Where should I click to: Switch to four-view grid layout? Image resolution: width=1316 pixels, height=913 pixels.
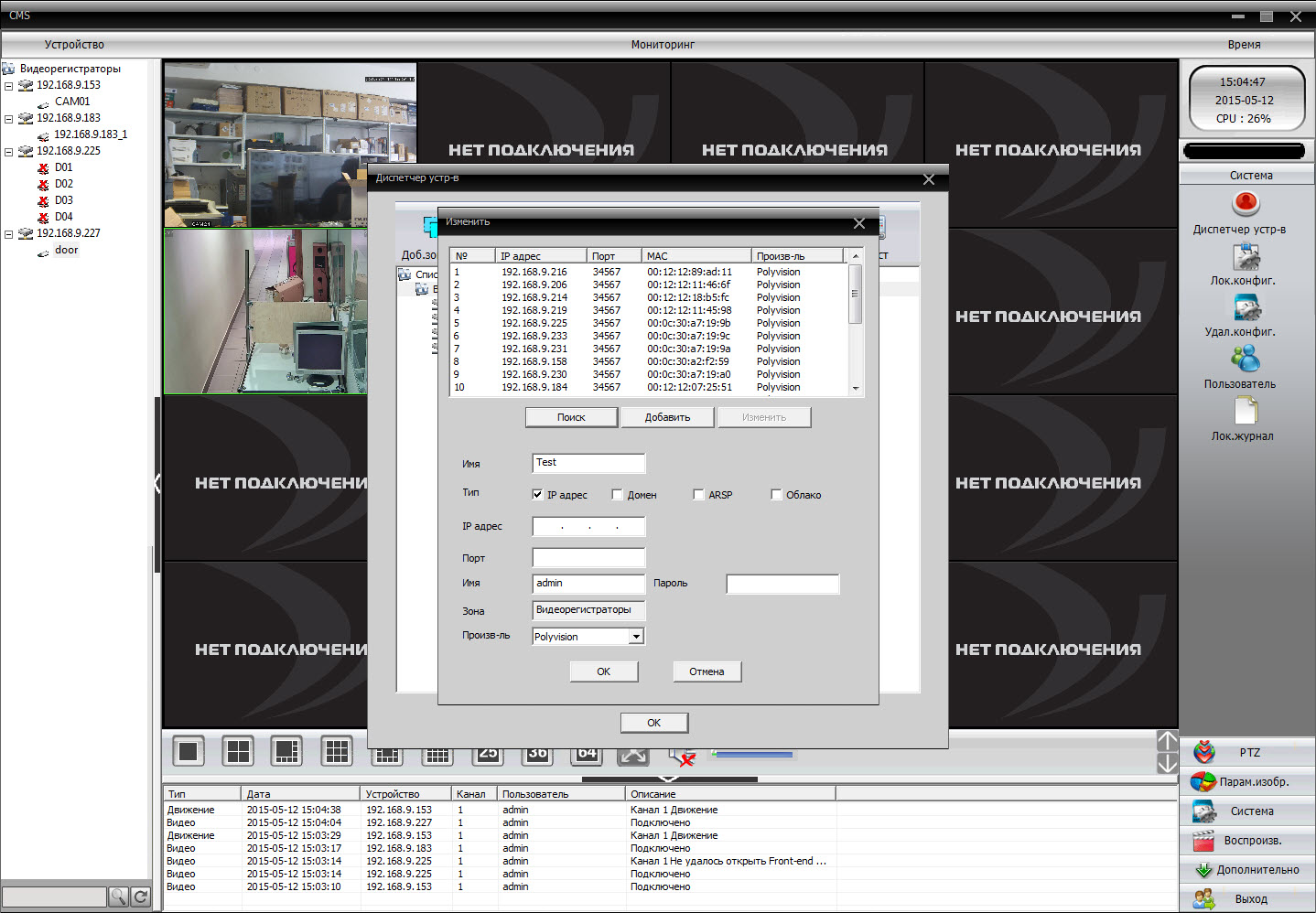[x=238, y=751]
